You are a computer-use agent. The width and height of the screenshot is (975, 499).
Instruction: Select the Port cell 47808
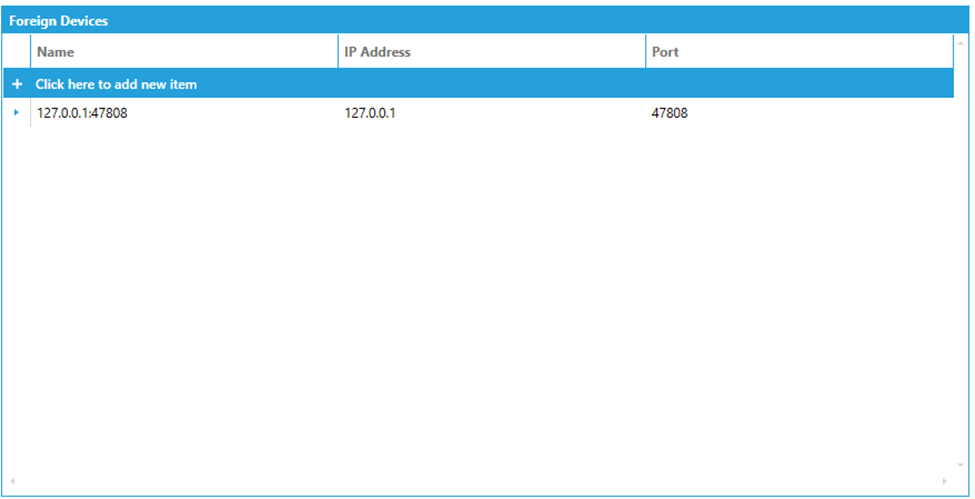click(669, 113)
